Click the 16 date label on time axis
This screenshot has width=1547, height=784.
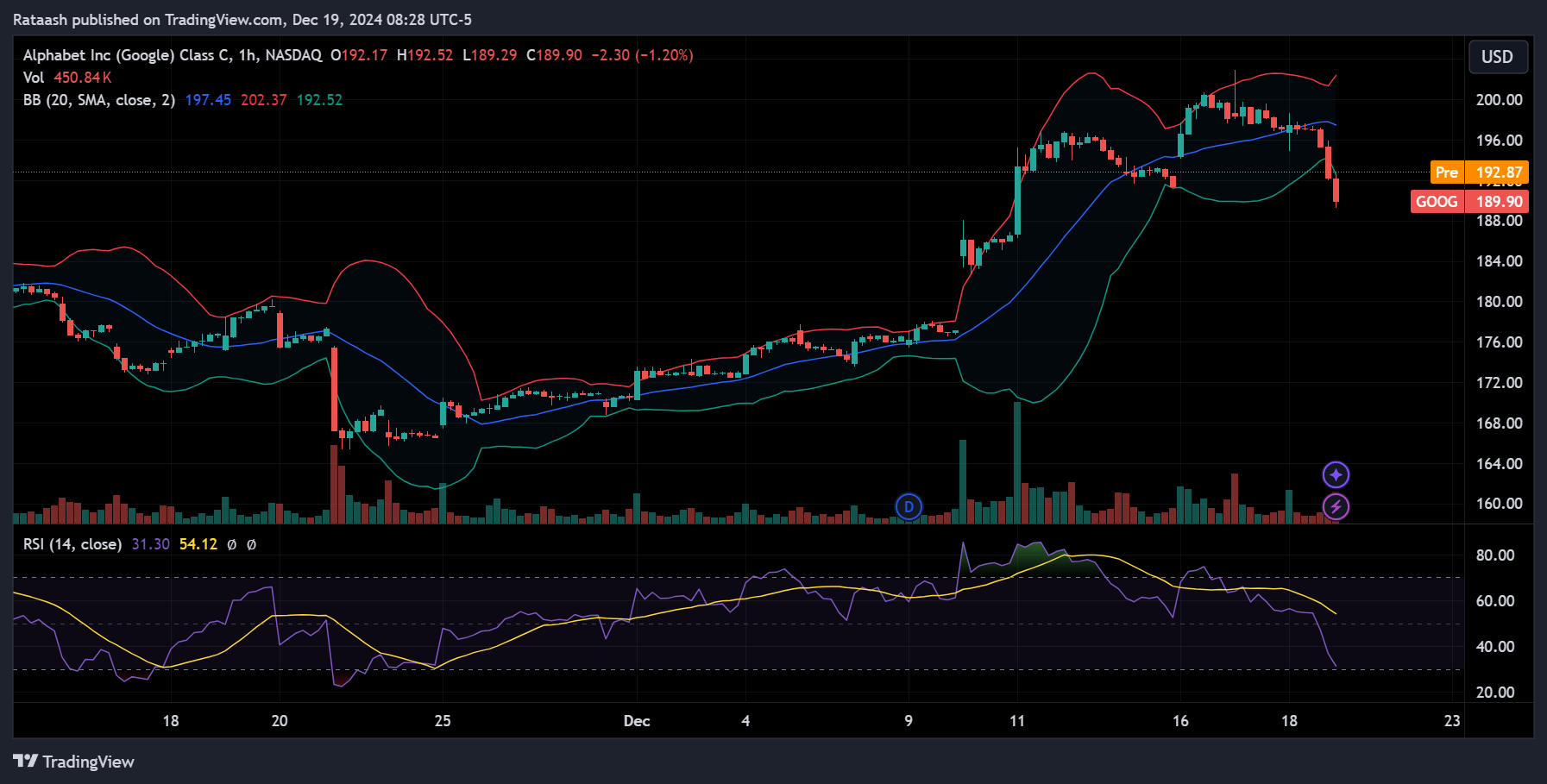click(x=1180, y=721)
